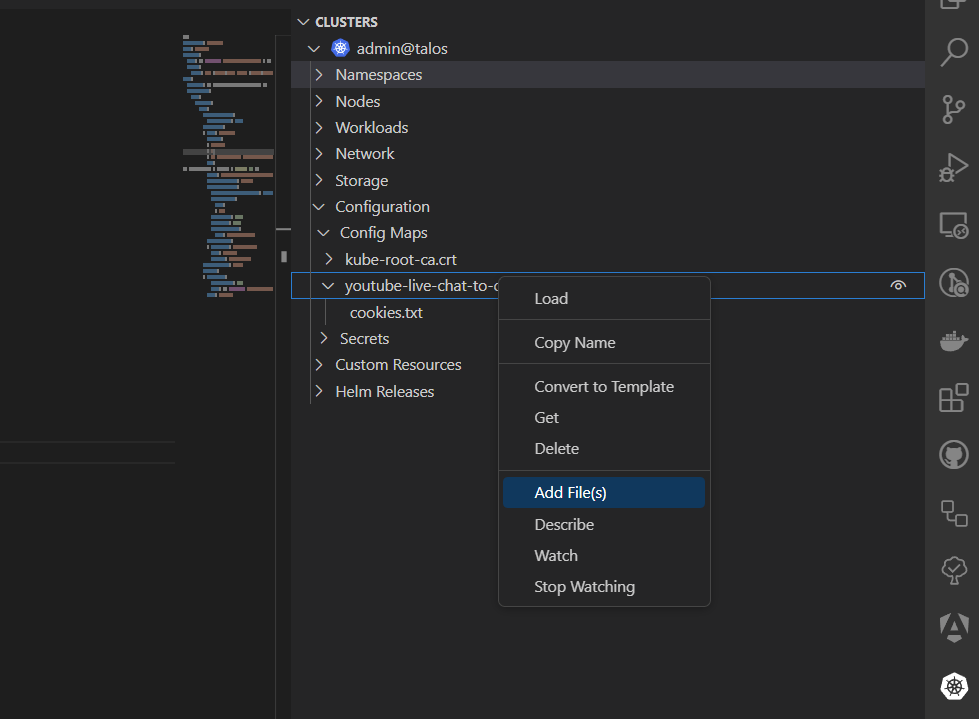Open the Angular icon in activity bar
Image resolution: width=979 pixels, height=719 pixels.
[x=953, y=628]
